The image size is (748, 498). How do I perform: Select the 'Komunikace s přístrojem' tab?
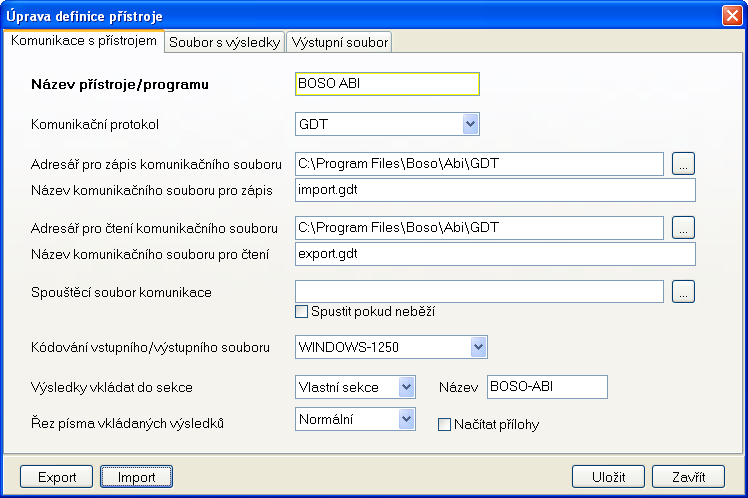pyautogui.click(x=84, y=41)
